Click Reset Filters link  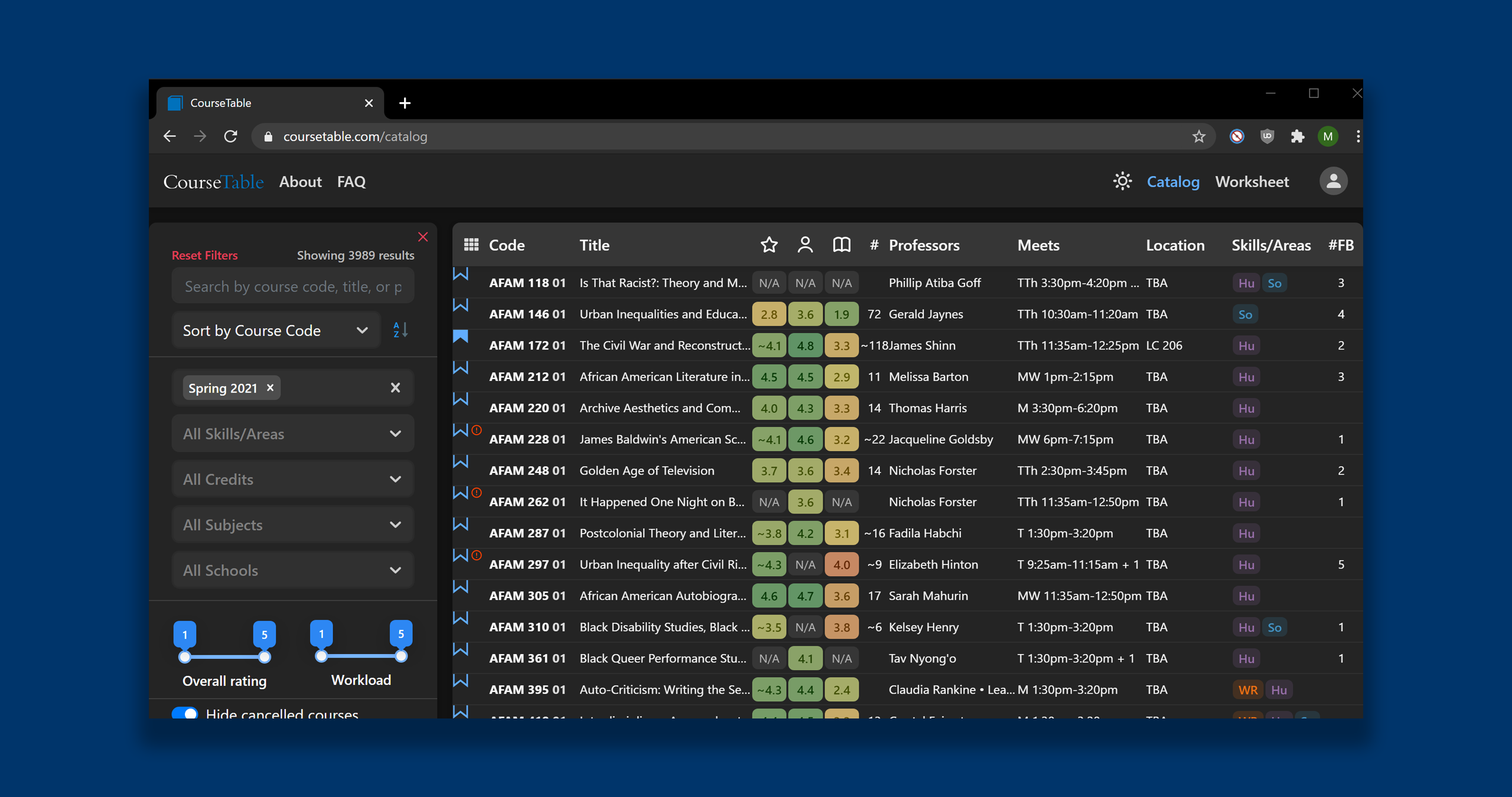(204, 255)
